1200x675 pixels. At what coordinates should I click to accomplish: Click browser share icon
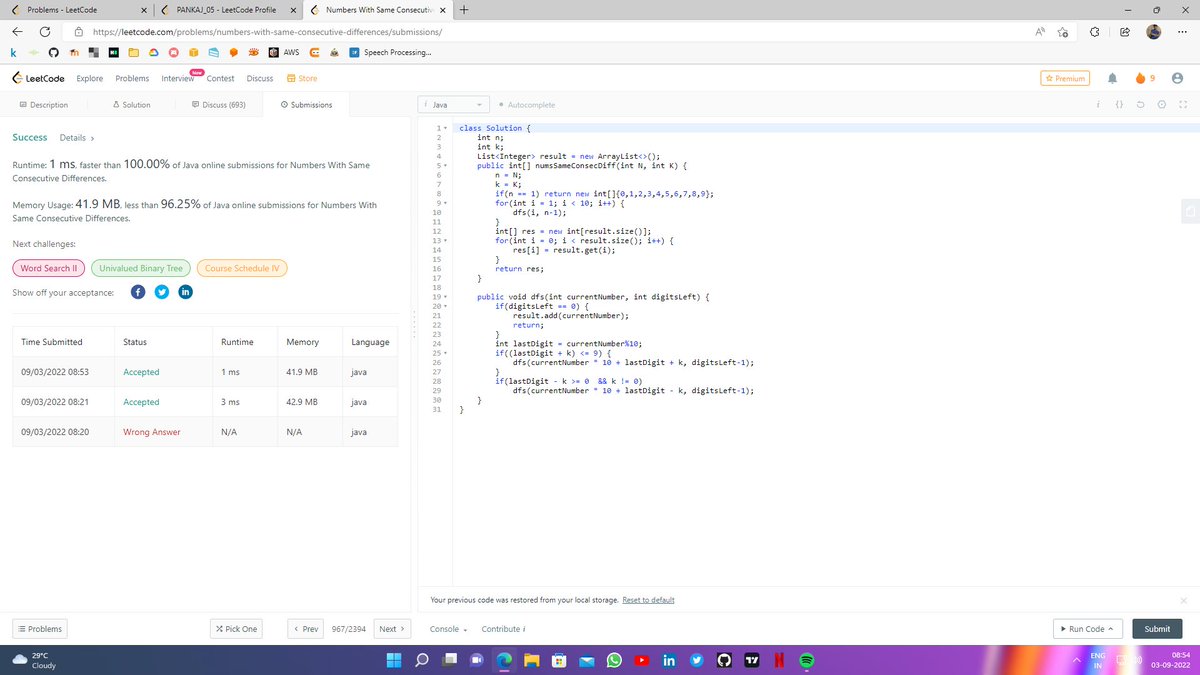(1123, 32)
